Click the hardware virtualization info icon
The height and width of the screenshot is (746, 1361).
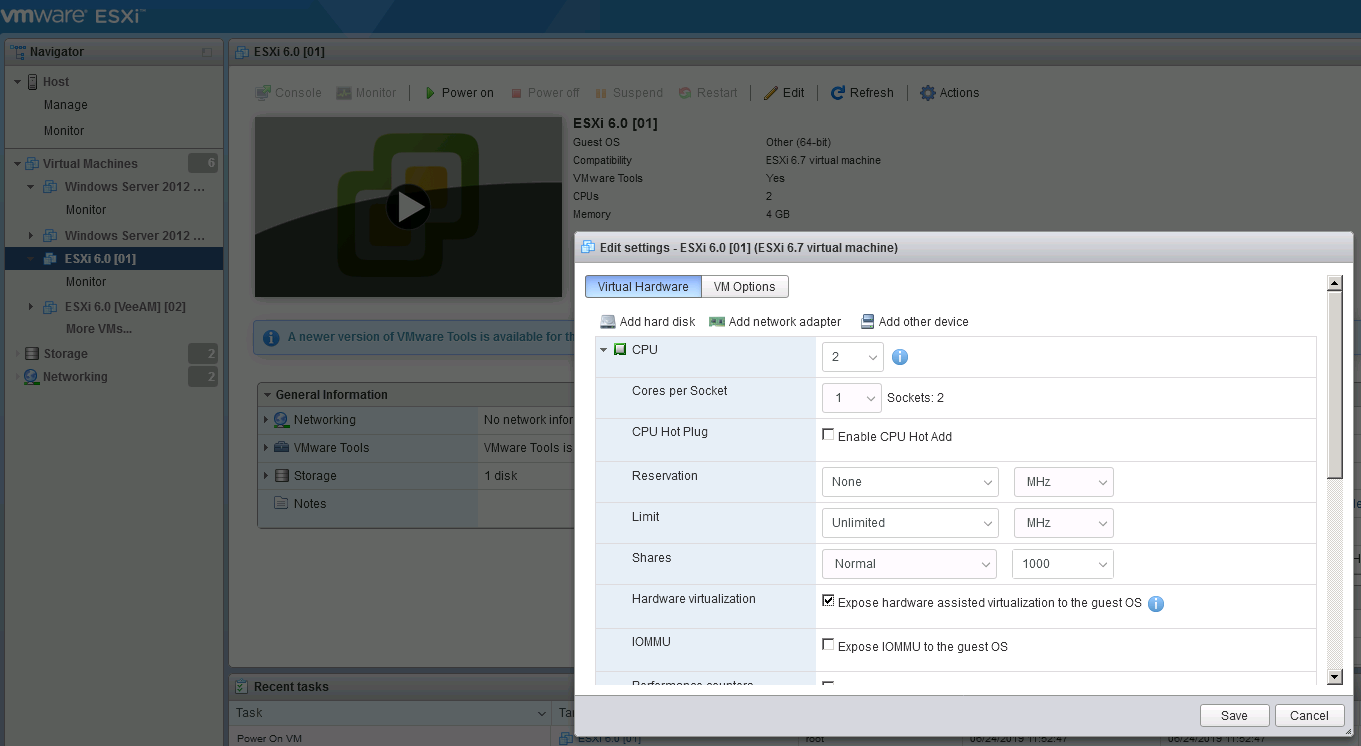(1156, 604)
